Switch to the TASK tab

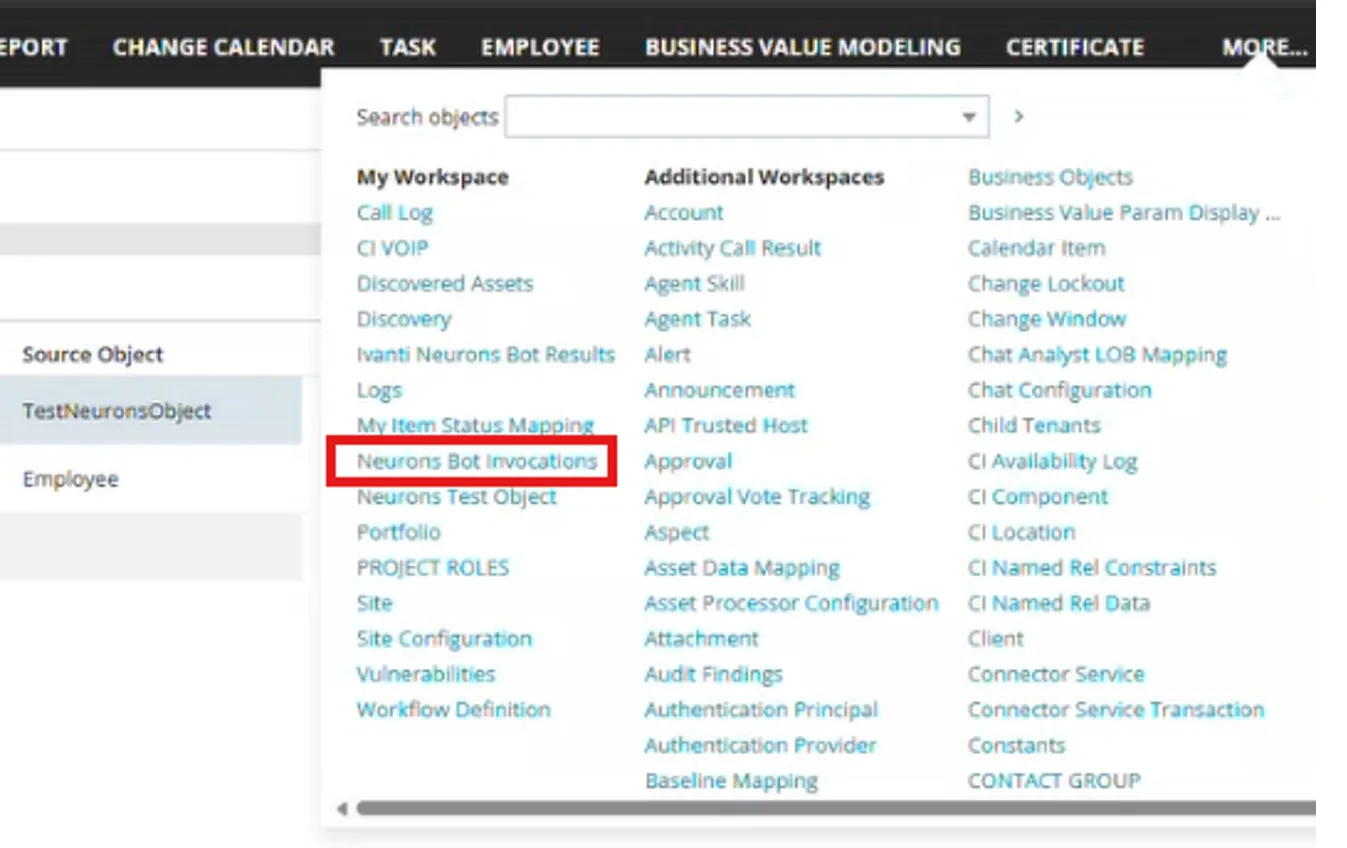coord(407,47)
